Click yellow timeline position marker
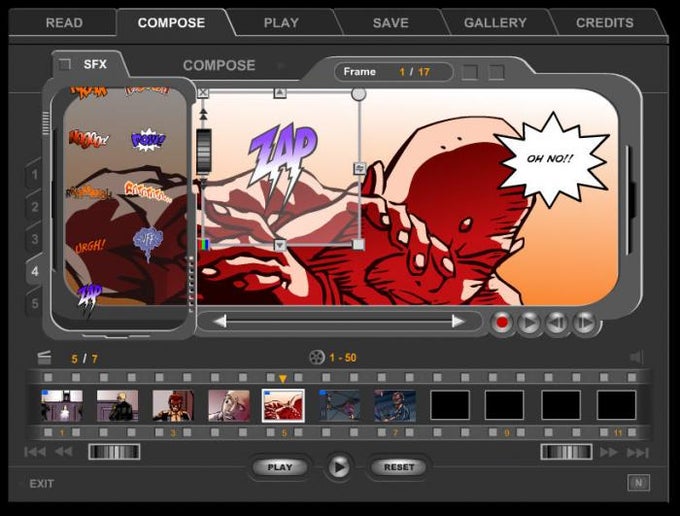Viewport: 680px width, 516px height. (x=283, y=379)
